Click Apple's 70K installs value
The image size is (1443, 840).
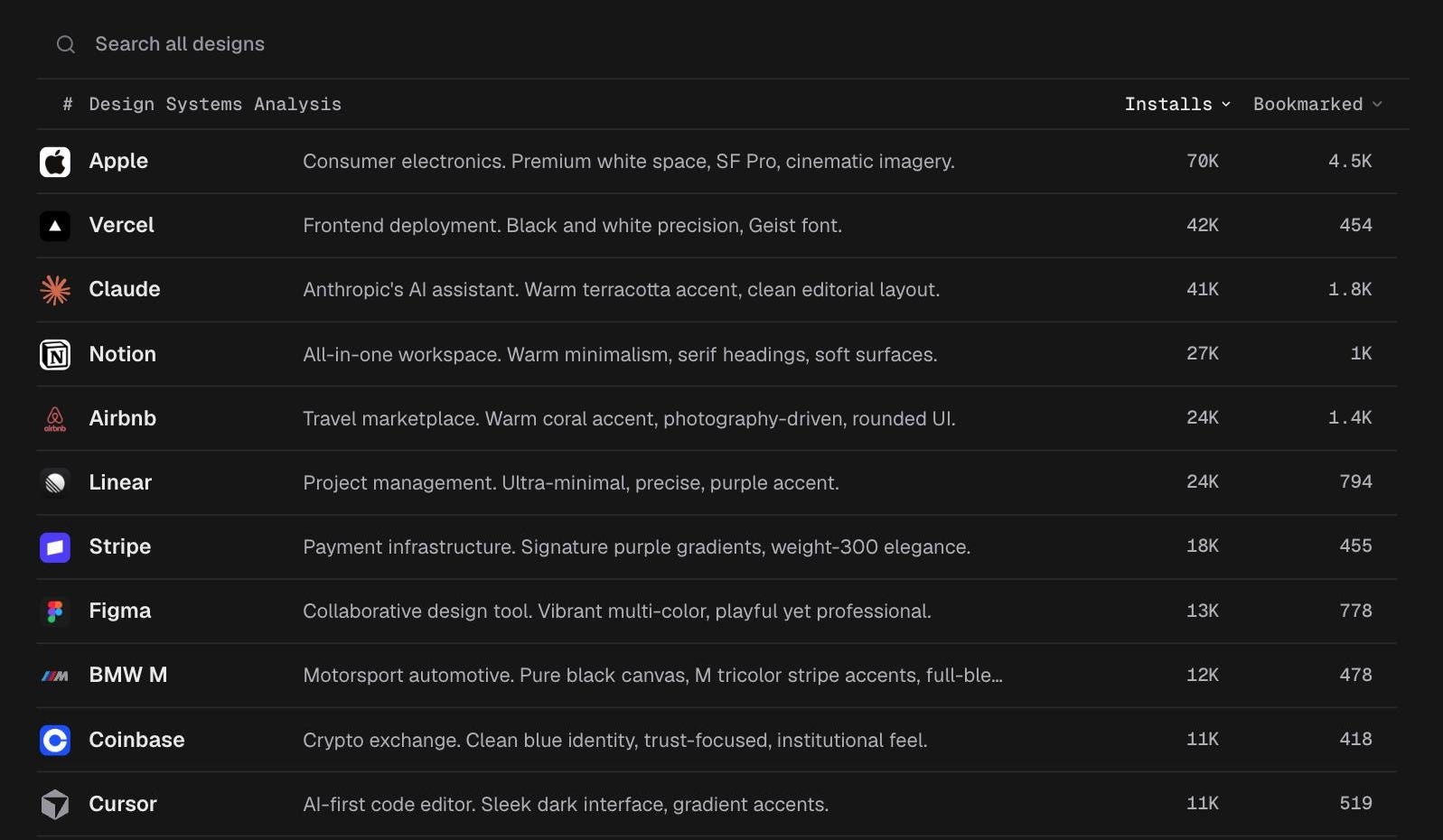click(x=1202, y=161)
